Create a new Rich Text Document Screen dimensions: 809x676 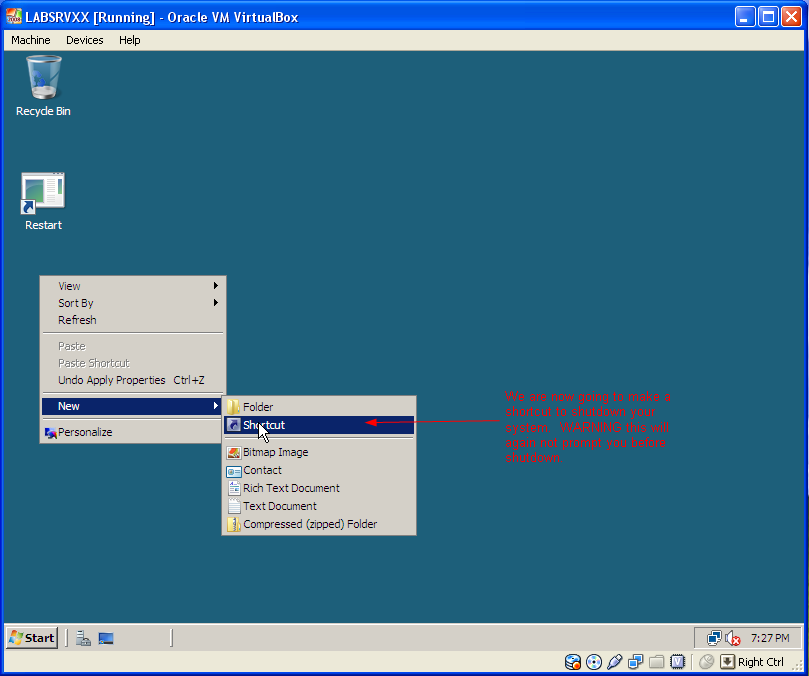319,488
